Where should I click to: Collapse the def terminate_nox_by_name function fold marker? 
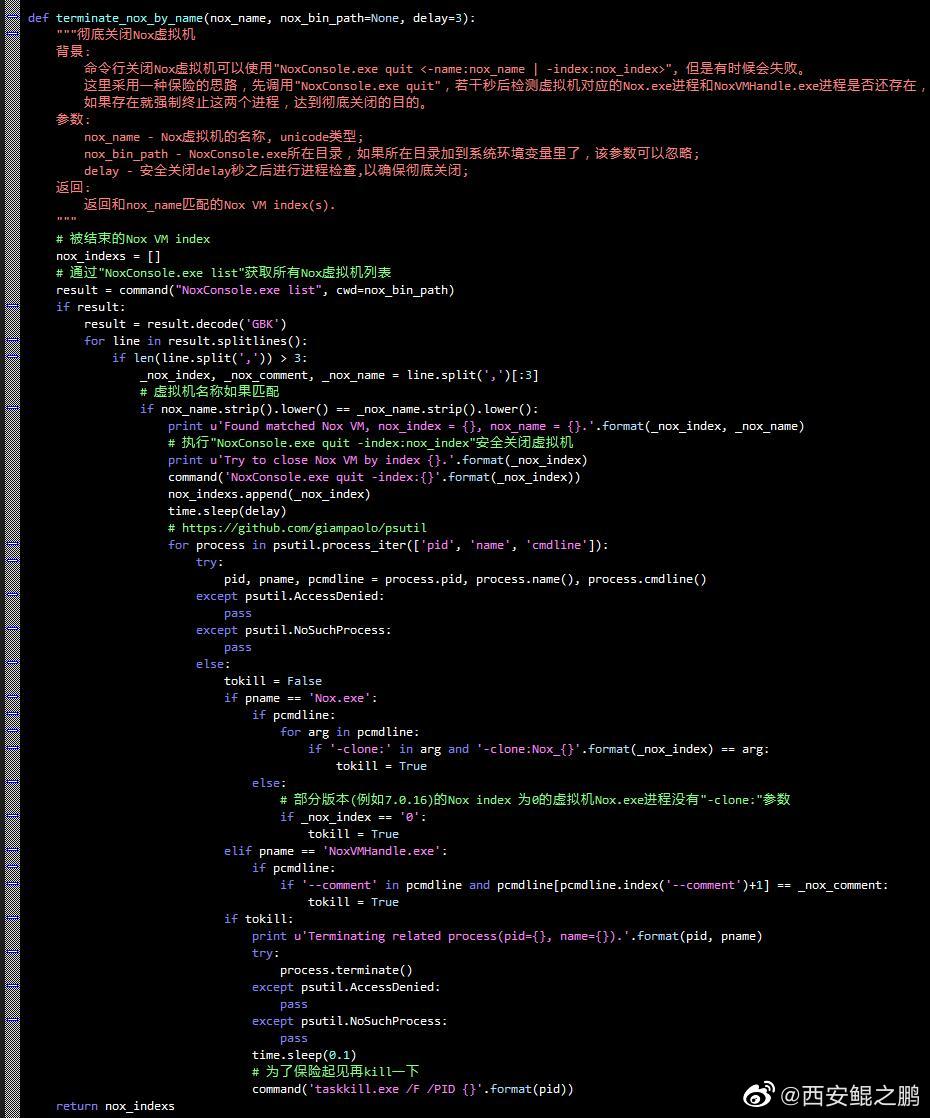(12, 18)
